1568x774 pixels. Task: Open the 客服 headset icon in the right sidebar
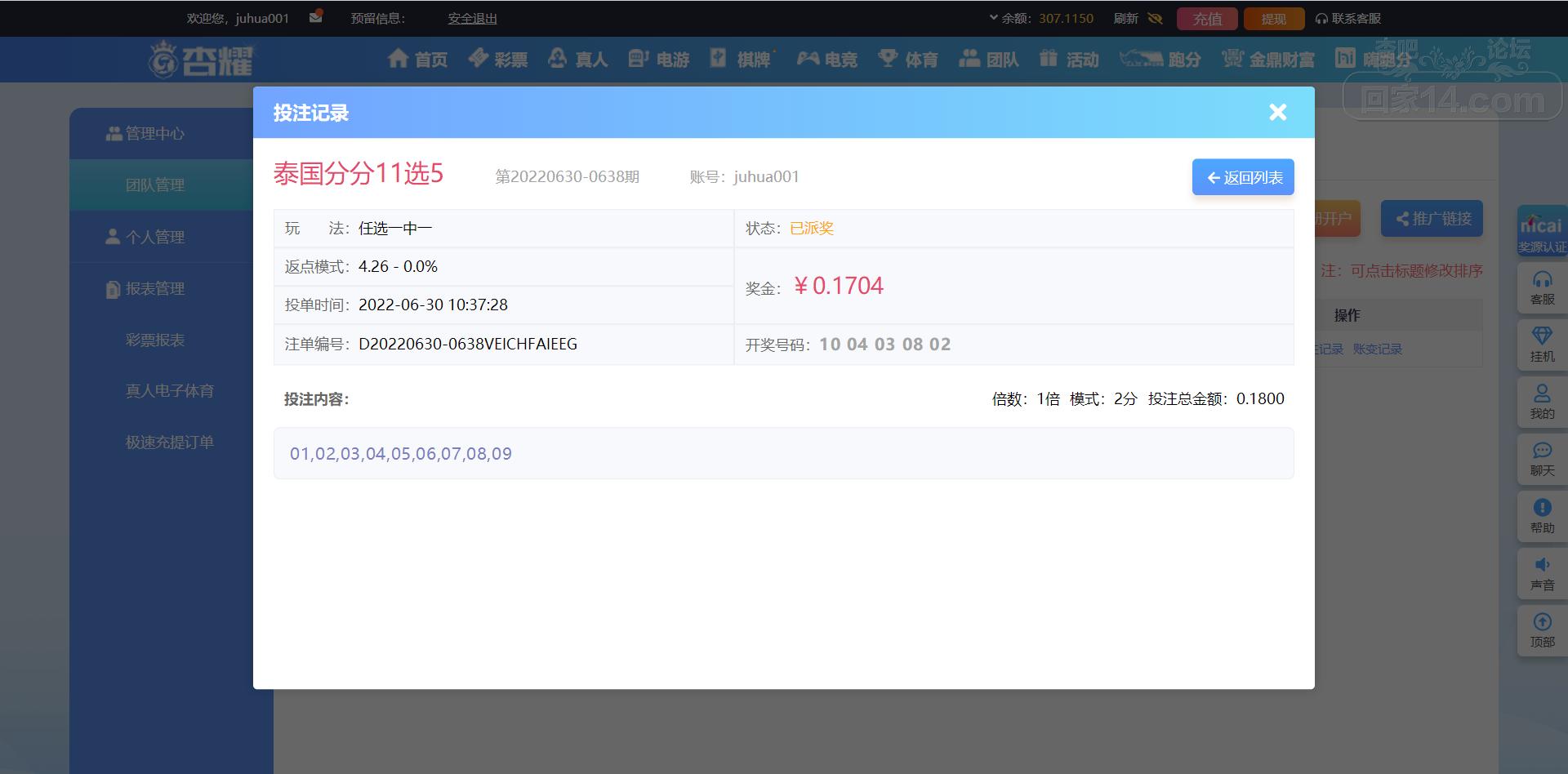coord(1542,280)
